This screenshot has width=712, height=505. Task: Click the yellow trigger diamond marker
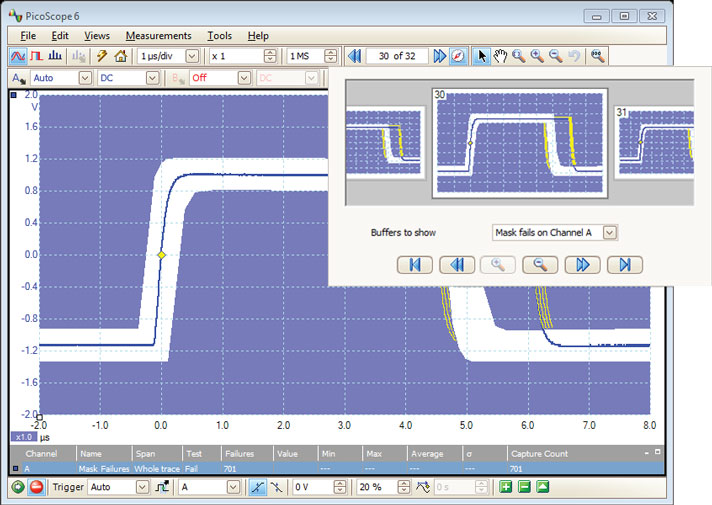160,256
